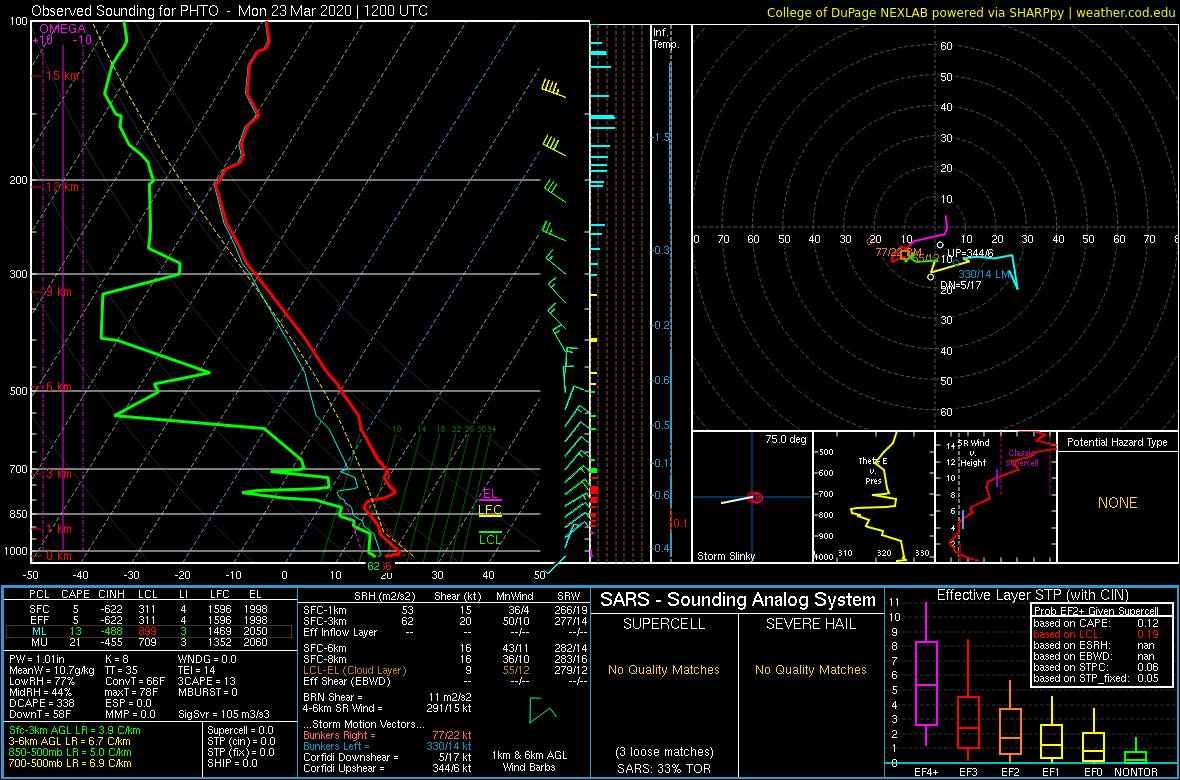Click the 'Corfidi Upshear = 344/6 kt' line
This screenshot has width=1180, height=780.
click(386, 768)
